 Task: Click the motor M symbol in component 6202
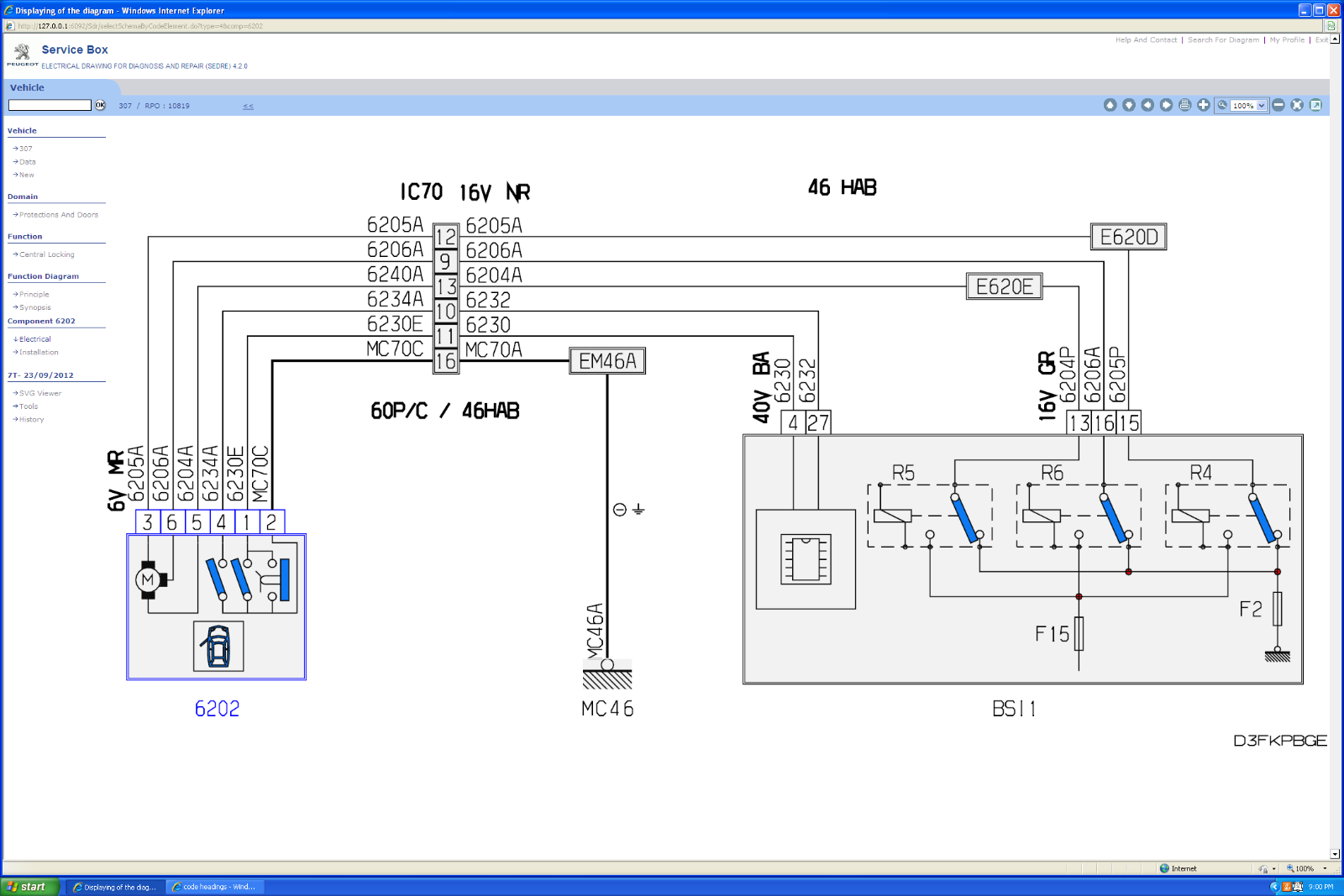(x=149, y=579)
